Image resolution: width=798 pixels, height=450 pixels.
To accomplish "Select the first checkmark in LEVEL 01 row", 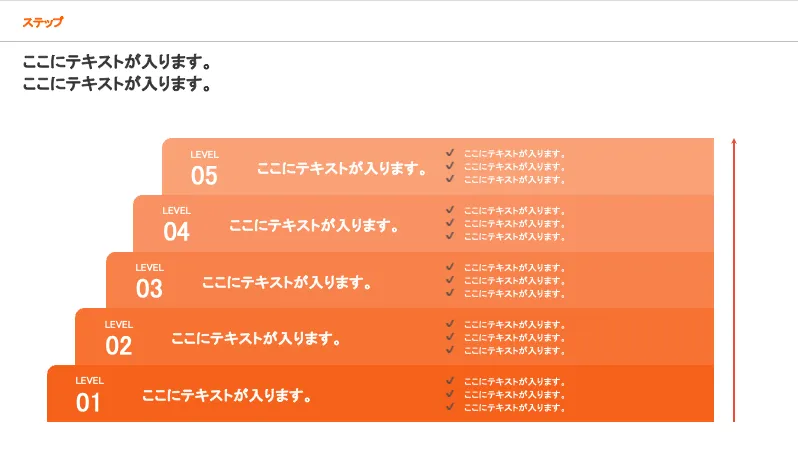I will tap(450, 381).
